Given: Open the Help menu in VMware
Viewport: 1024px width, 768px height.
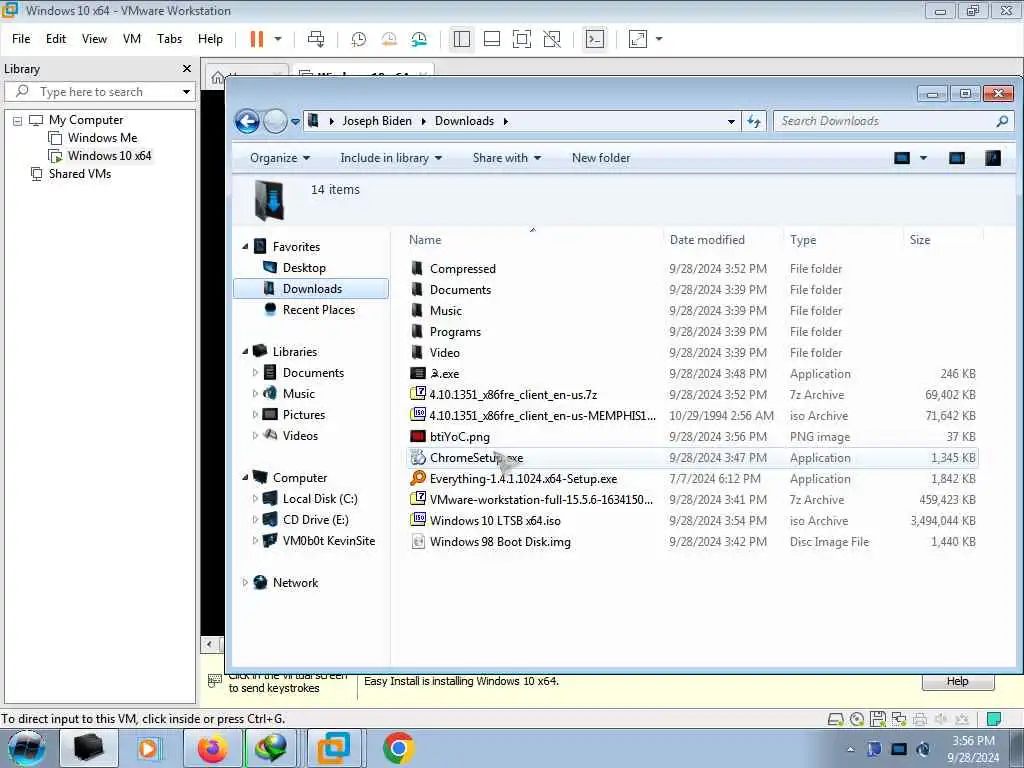Looking at the screenshot, I should 210,39.
